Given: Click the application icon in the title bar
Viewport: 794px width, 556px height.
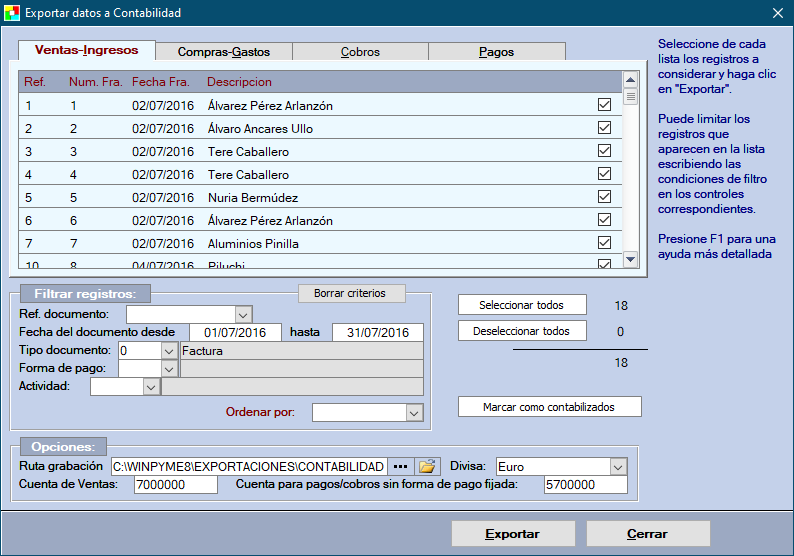Looking at the screenshot, I should point(12,13).
